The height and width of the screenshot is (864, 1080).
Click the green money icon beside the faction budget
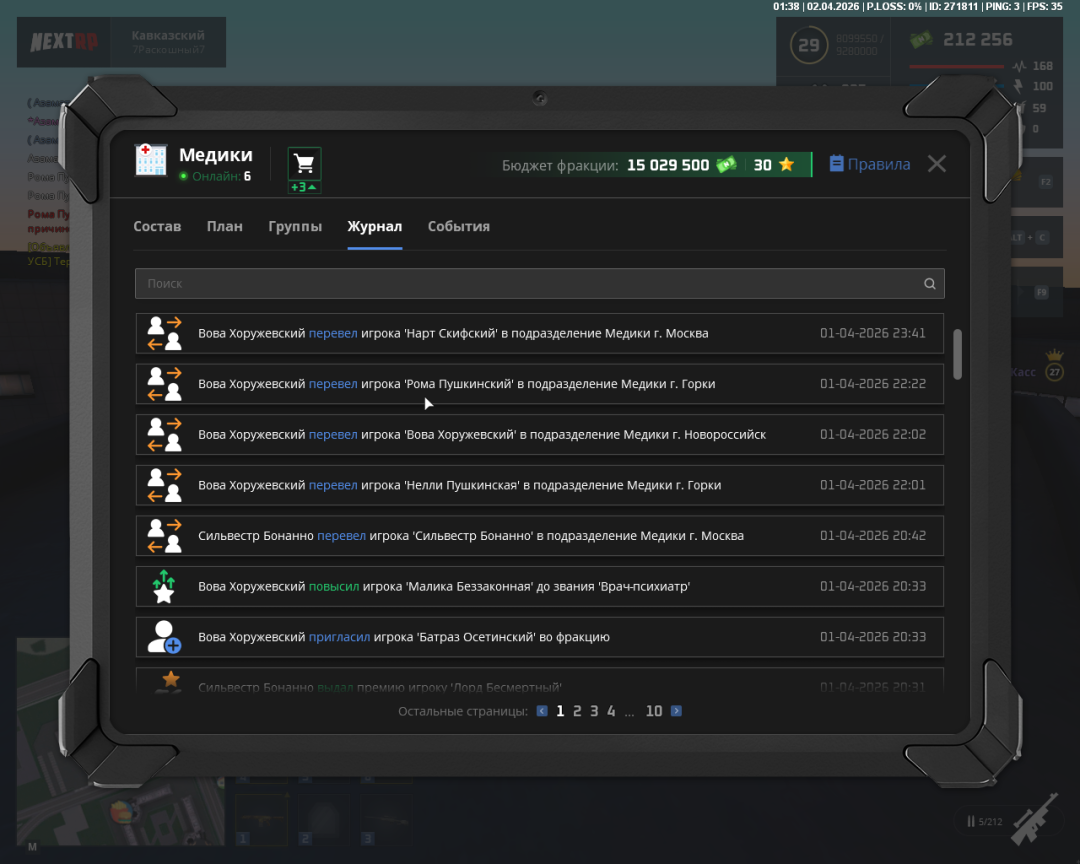[727, 164]
